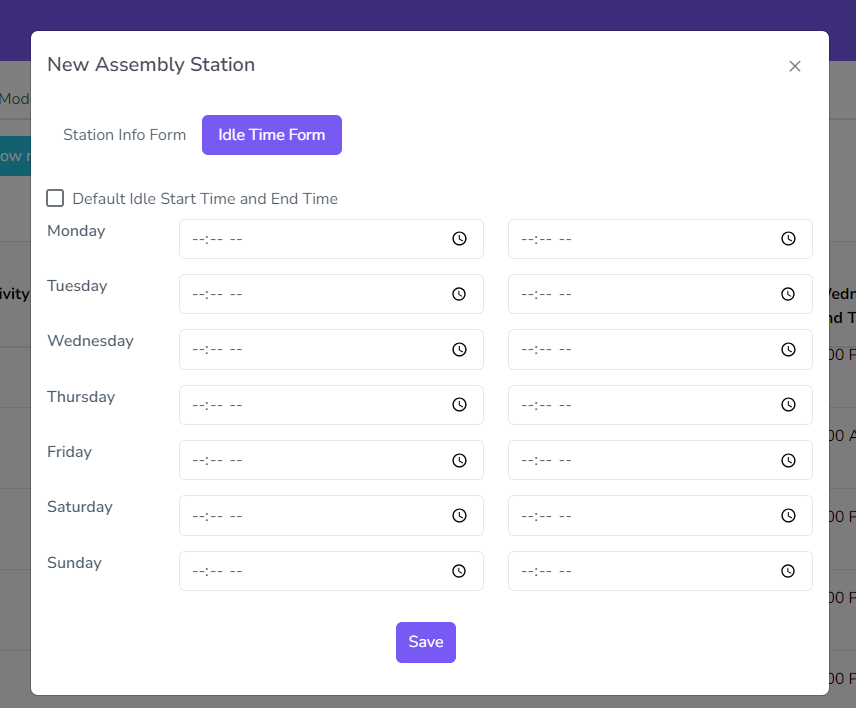Save the new assembly station
The height and width of the screenshot is (708, 856).
coord(426,642)
